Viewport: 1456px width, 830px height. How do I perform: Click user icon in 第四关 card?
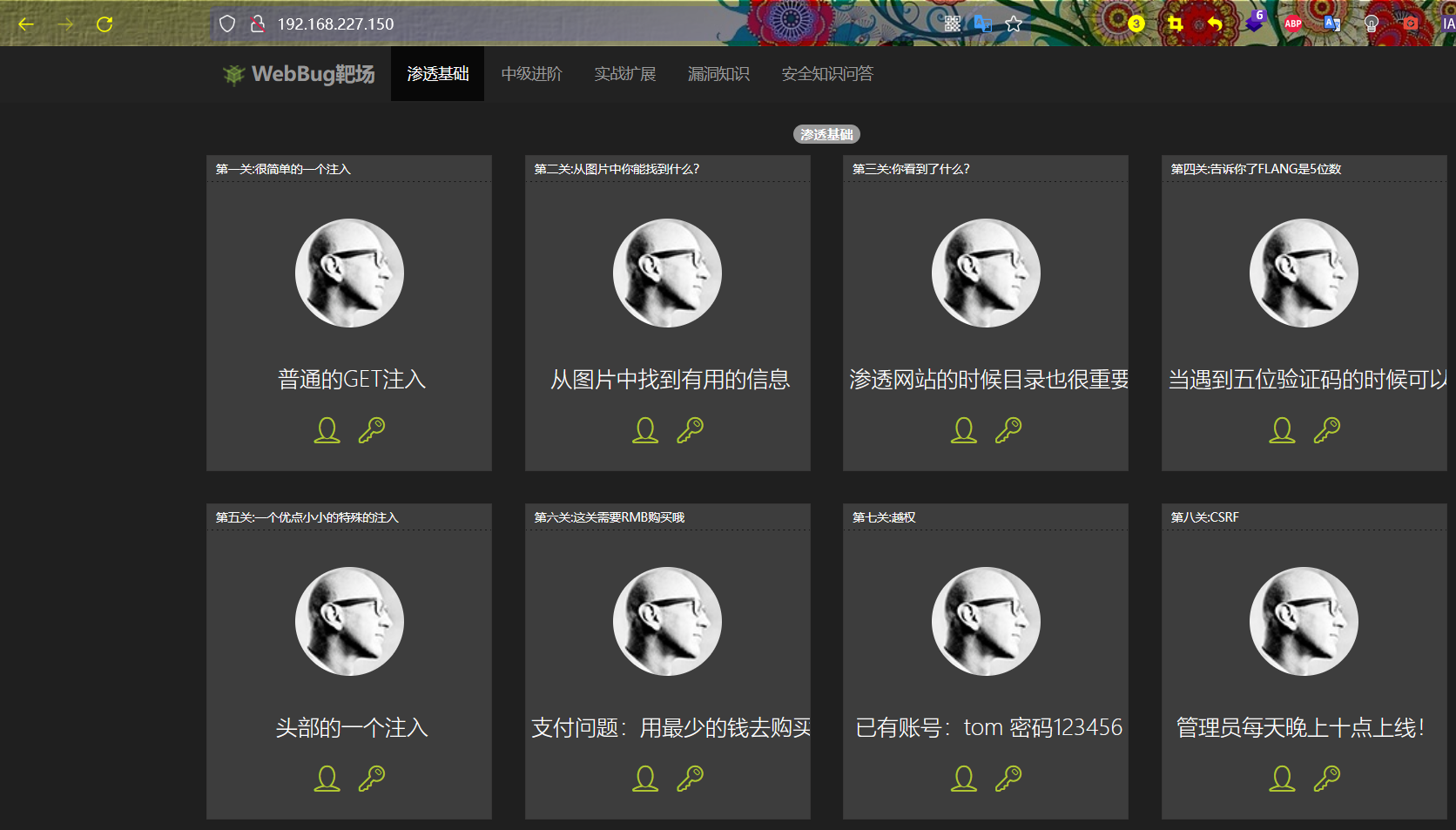[1282, 430]
